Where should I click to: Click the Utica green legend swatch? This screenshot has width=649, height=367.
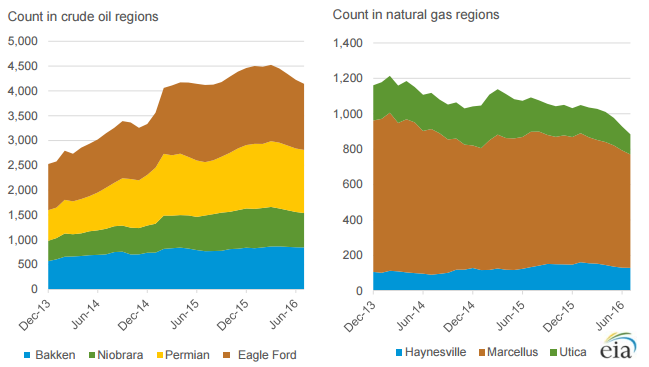coord(553,353)
